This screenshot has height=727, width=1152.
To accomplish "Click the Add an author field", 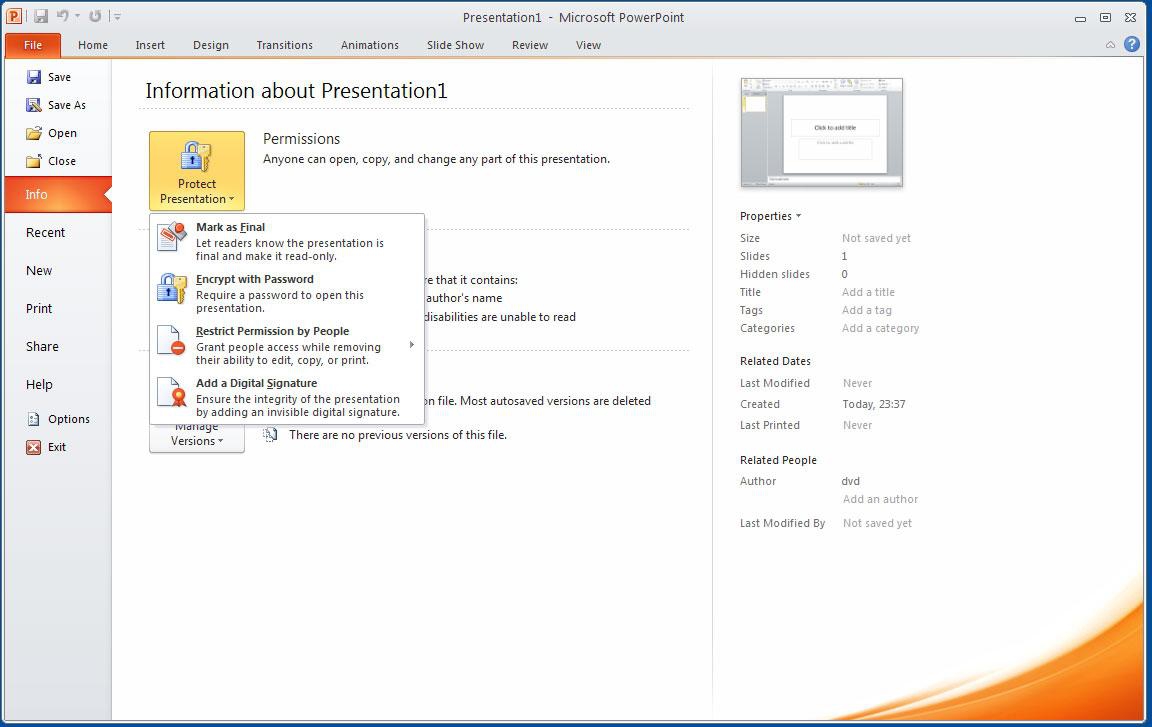I will 880,499.
